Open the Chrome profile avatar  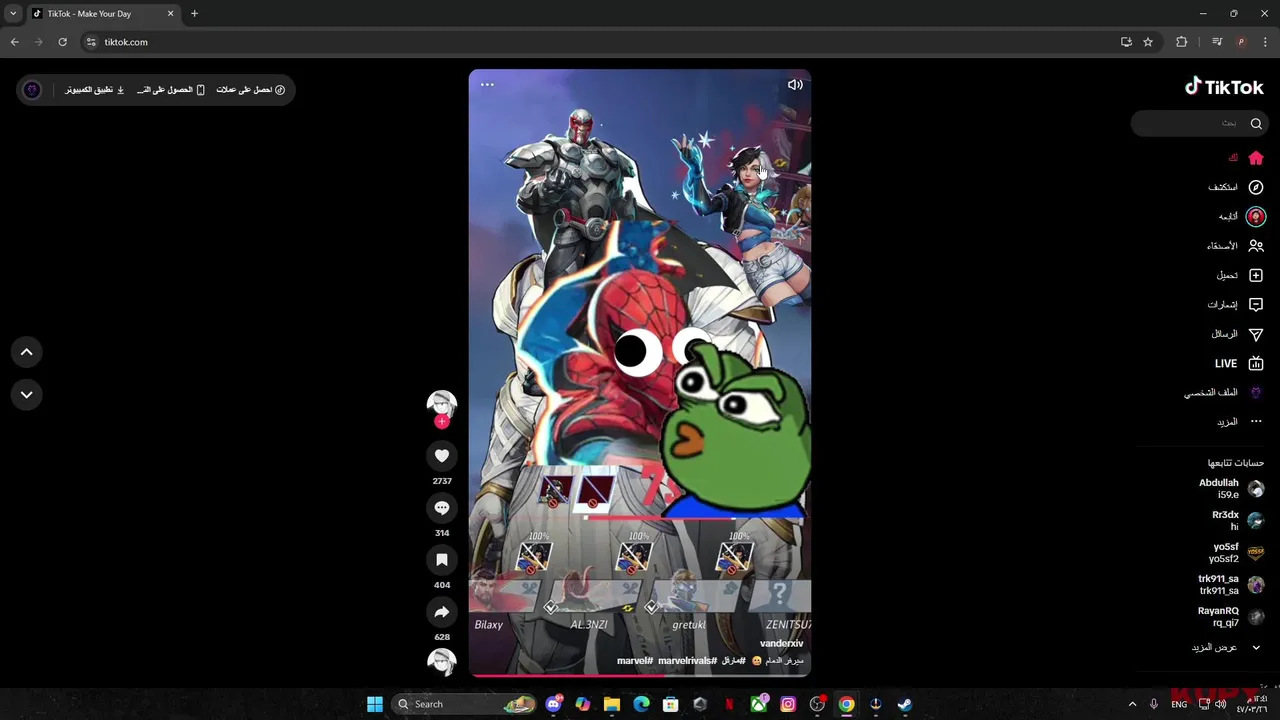1241,42
